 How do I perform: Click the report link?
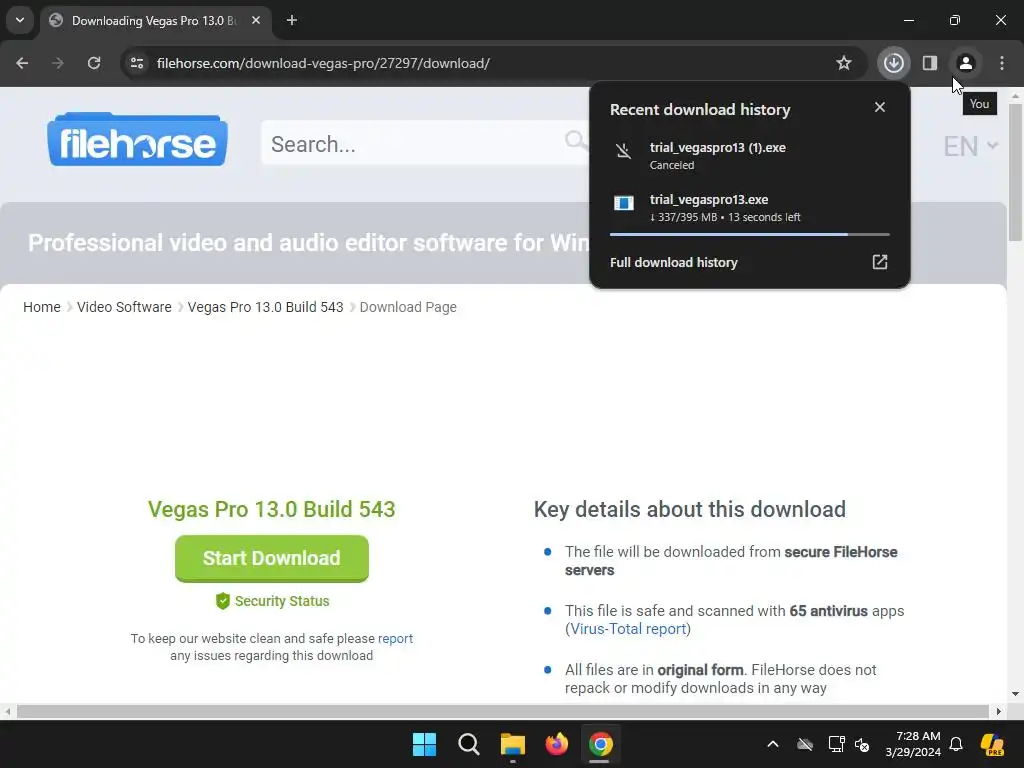tap(395, 639)
